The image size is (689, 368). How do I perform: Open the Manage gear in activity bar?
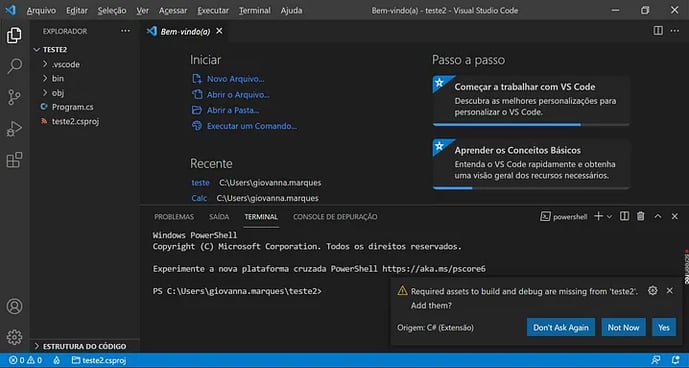tap(15, 337)
